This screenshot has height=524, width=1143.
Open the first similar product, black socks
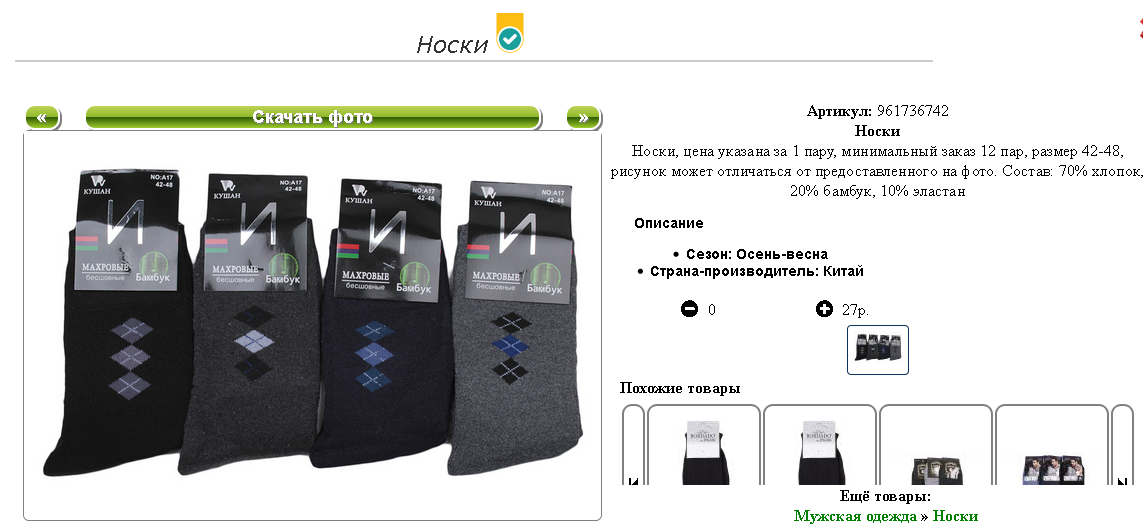(x=704, y=445)
